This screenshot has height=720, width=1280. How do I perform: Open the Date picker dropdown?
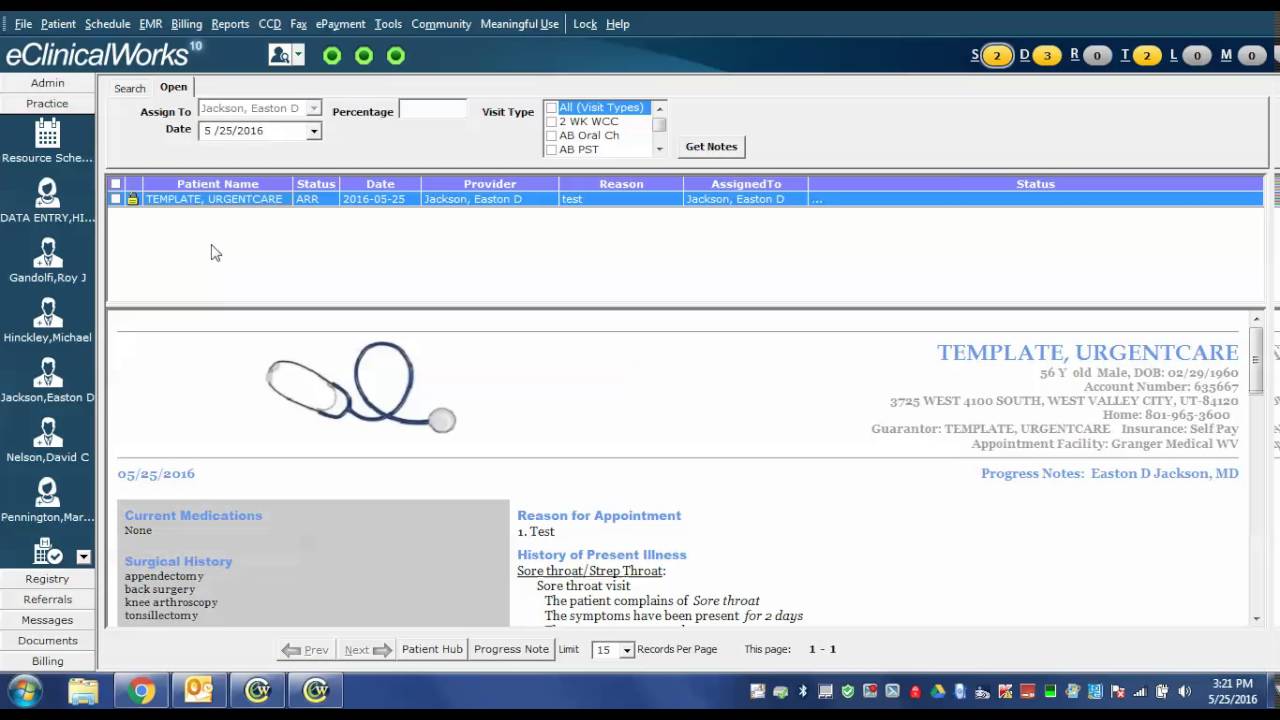click(x=313, y=131)
